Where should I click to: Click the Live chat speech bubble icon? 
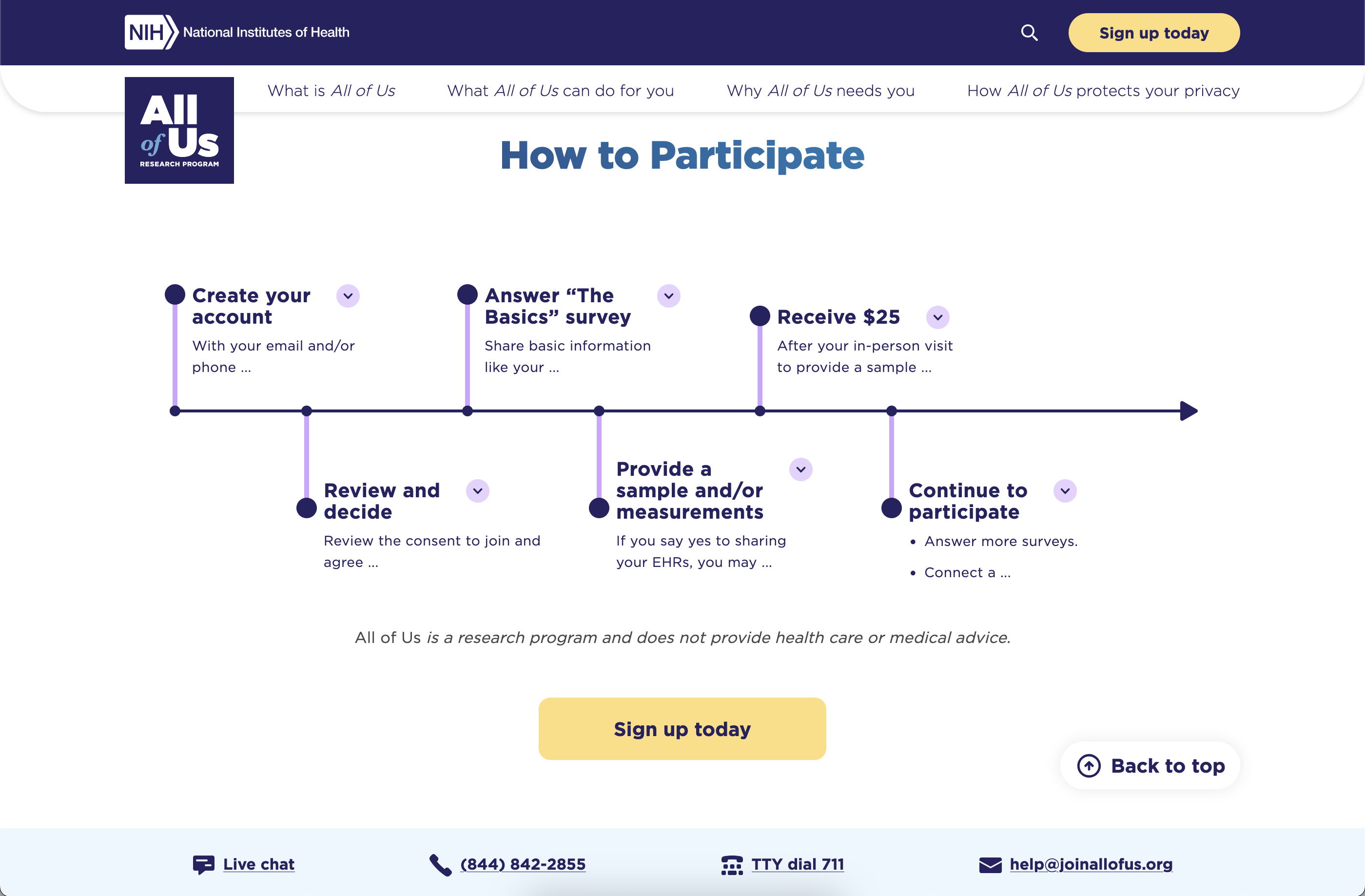click(x=204, y=864)
